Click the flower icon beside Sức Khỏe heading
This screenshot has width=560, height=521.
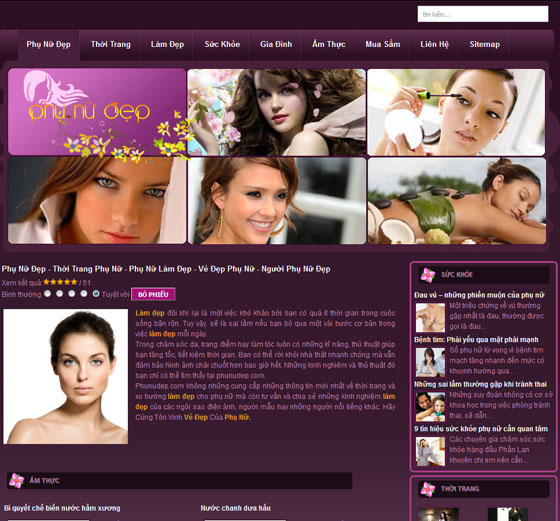pos(428,275)
